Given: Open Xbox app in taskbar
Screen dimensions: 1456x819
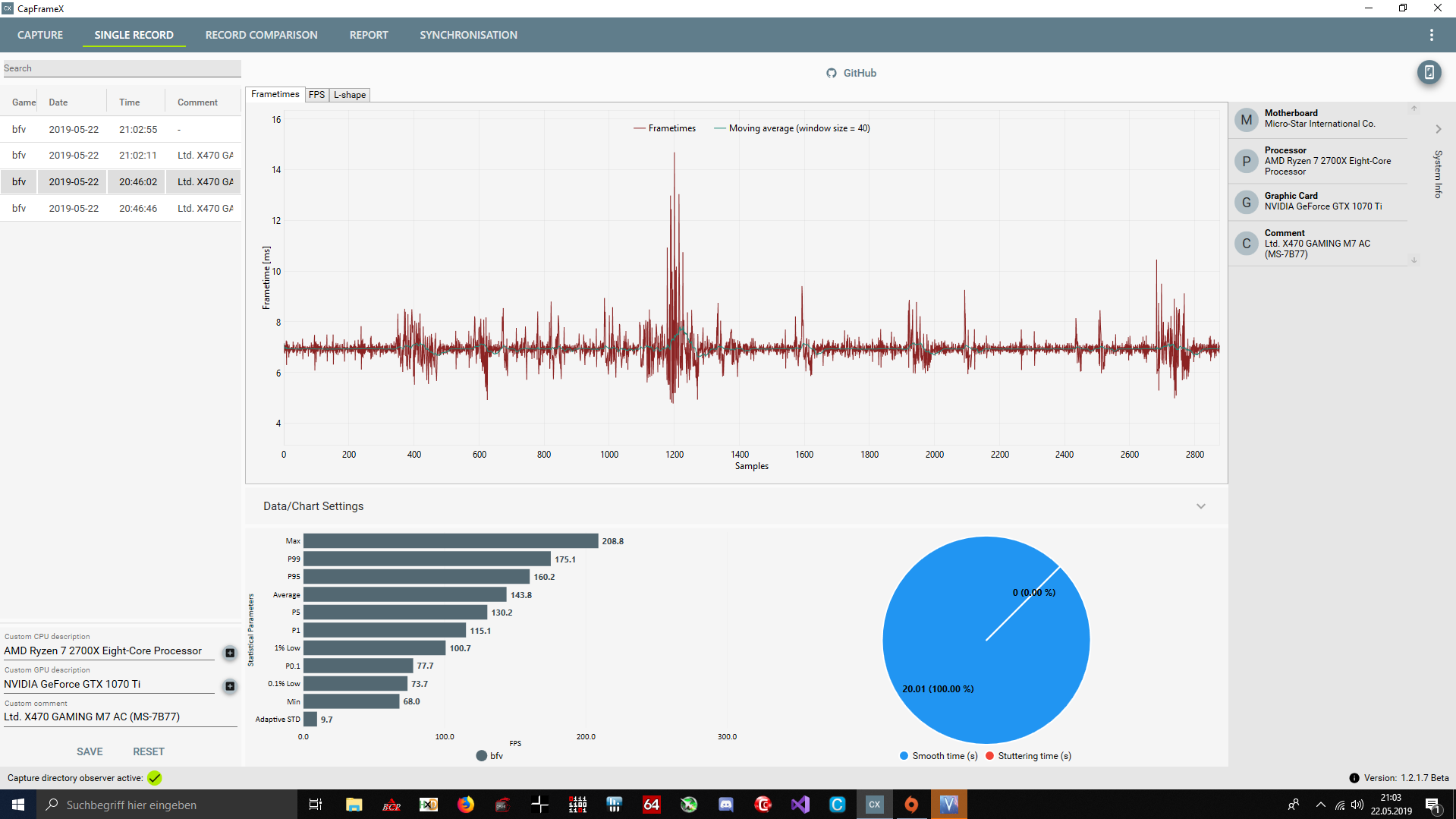Looking at the screenshot, I should pos(689,805).
